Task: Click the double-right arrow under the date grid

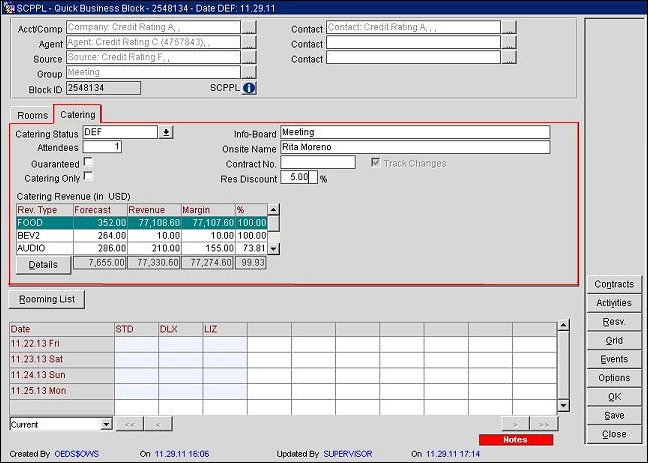Action: 543,424
